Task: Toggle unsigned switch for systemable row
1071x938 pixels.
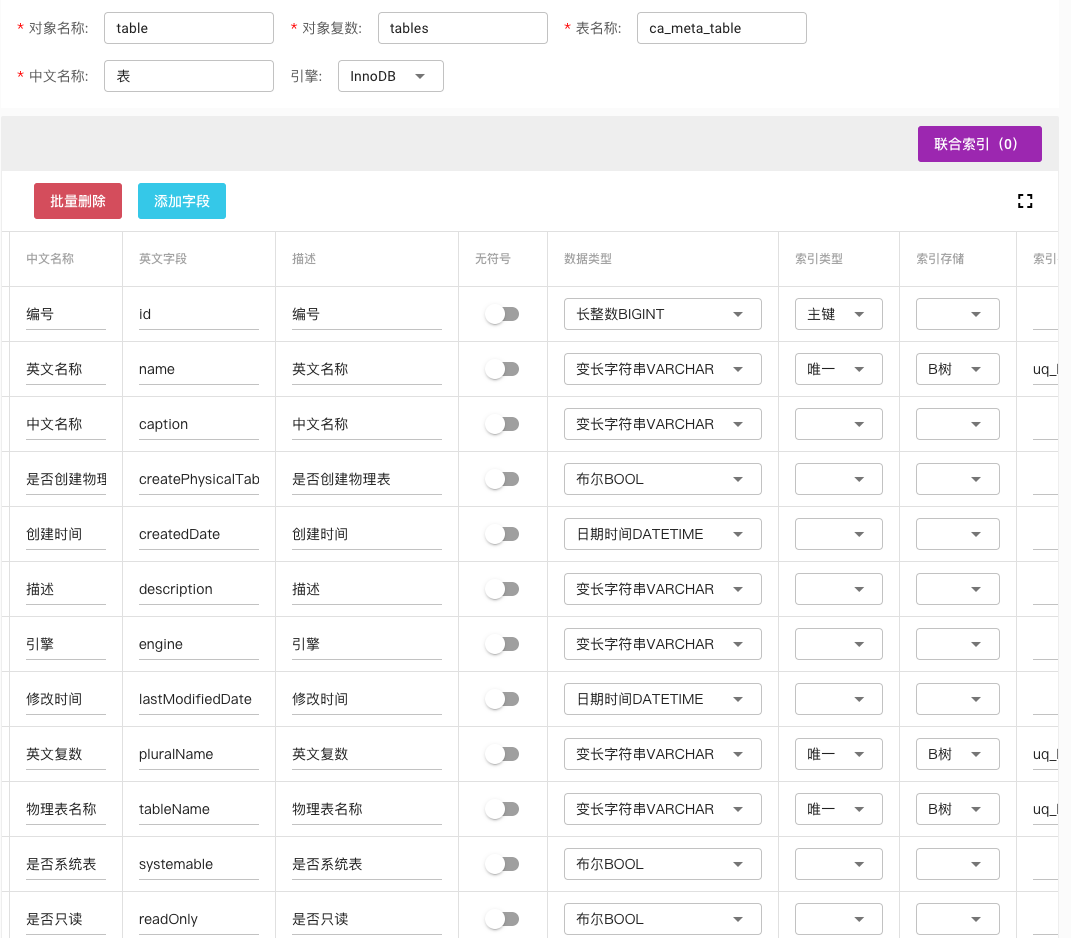Action: [x=503, y=864]
